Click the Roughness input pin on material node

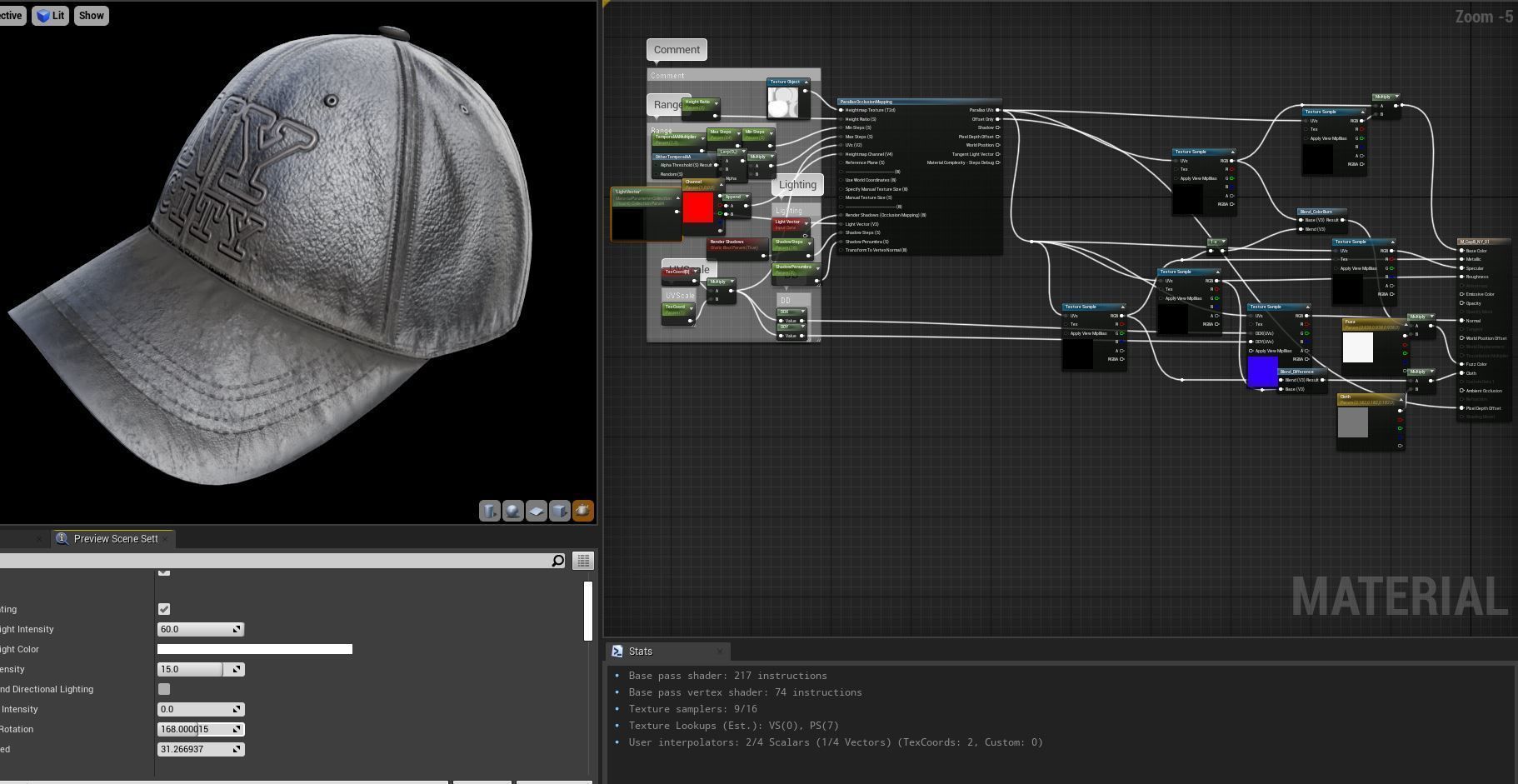coord(1461,277)
